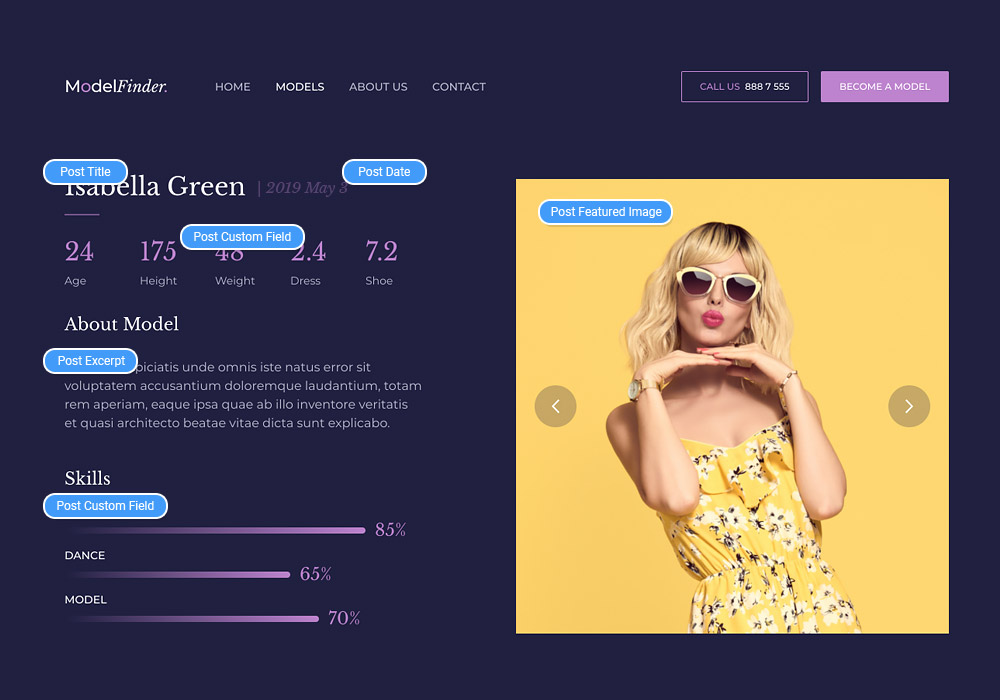Select the Post Custom Field badge above Weight
The height and width of the screenshot is (700, 1000).
click(242, 237)
